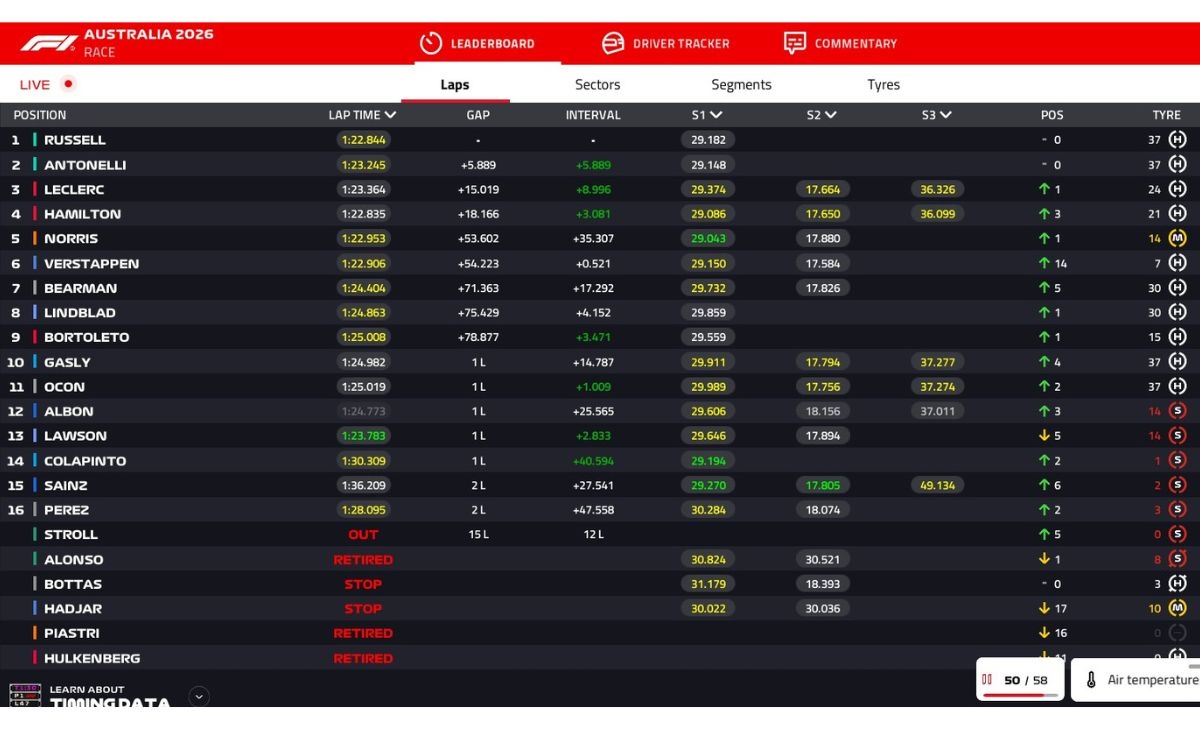Click the thermometer icon beside Air temperature

(1091, 680)
